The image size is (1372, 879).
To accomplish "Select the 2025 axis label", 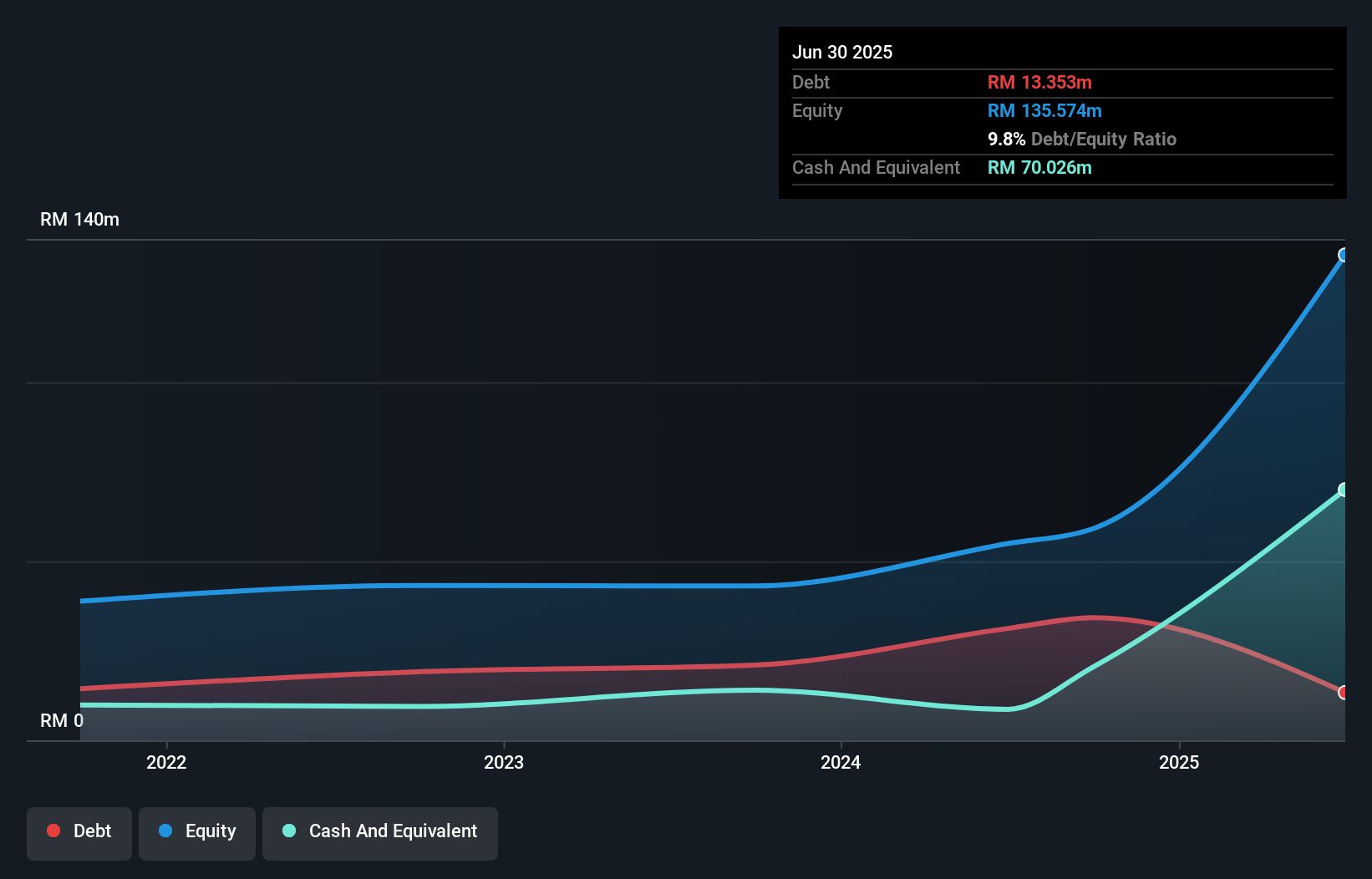I will (1179, 762).
